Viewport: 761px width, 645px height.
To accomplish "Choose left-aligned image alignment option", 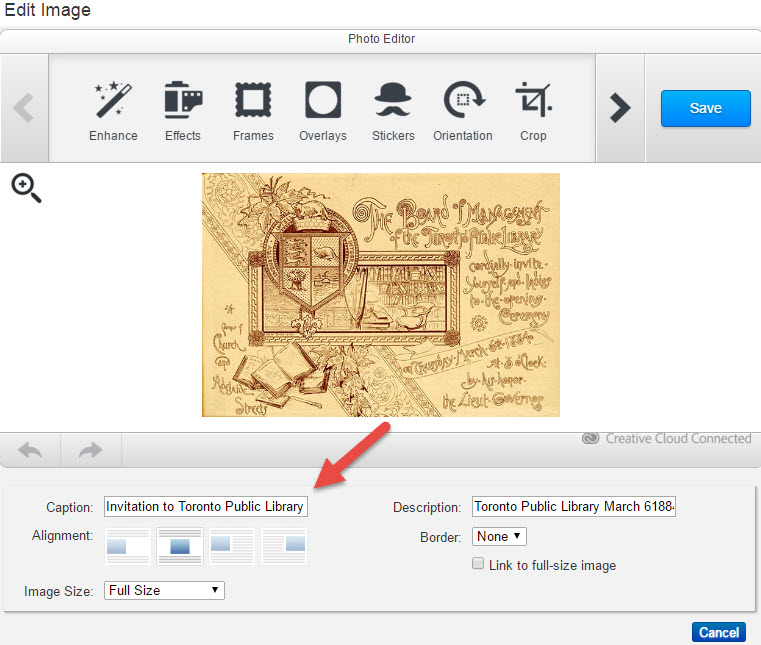I will coord(128,546).
